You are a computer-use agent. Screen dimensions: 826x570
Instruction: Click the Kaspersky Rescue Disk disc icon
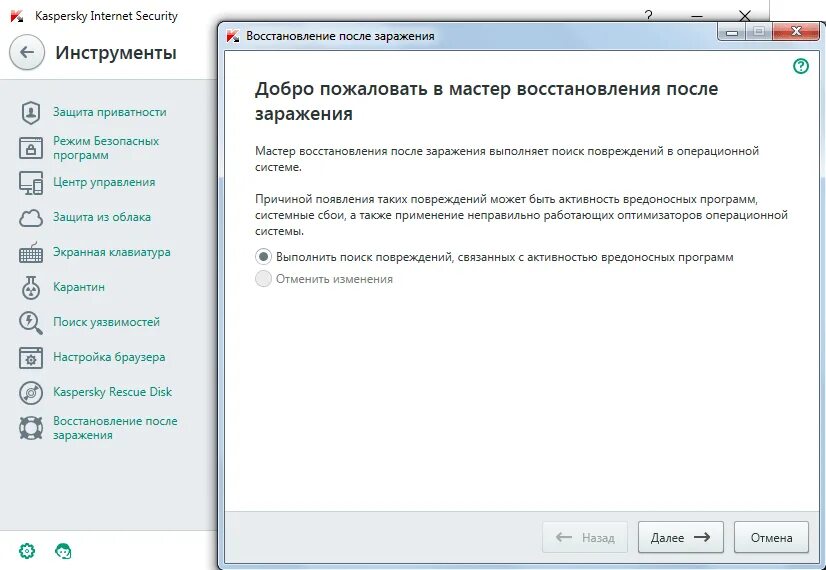click(31, 393)
